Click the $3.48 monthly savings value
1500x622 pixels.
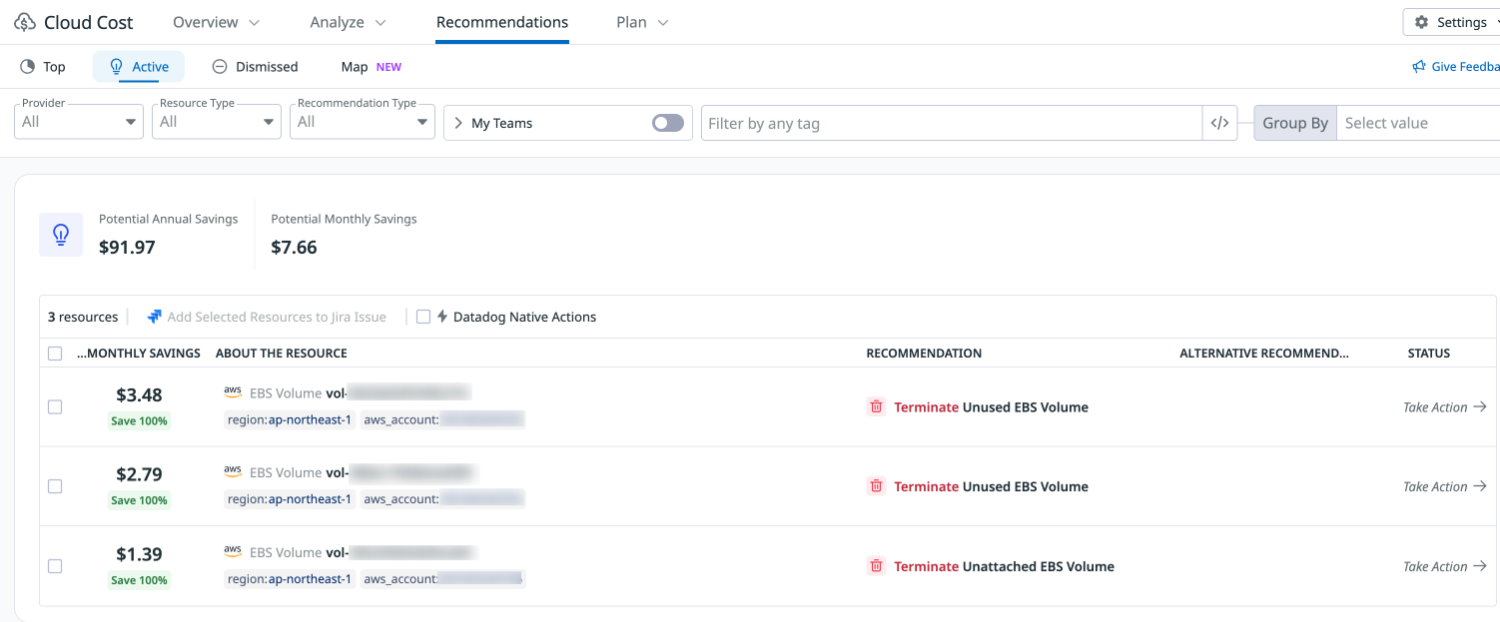coord(139,395)
